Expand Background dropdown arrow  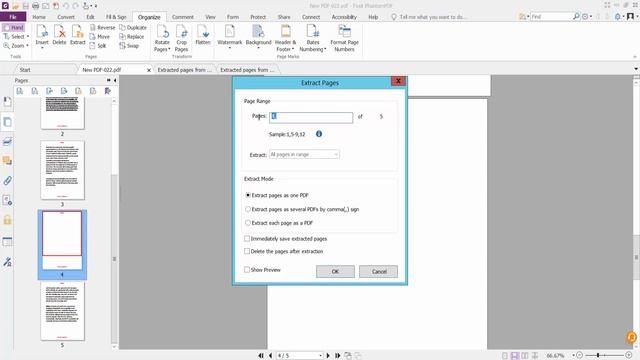point(258,48)
